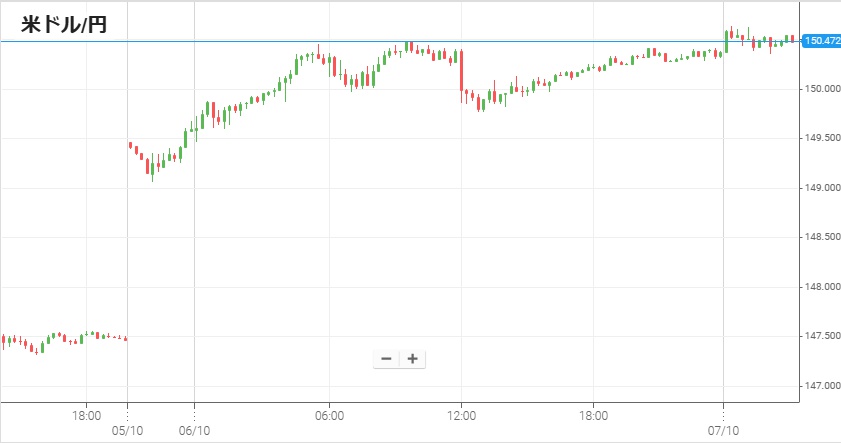Click the 12:00 time axis label
The image size is (841, 443).
click(461, 414)
